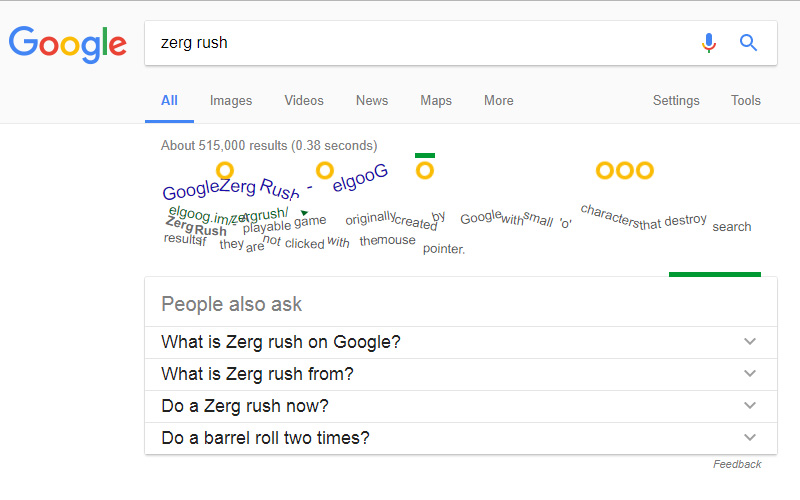Click the blue magnifying glass search icon
This screenshot has width=800, height=500.
(x=748, y=43)
